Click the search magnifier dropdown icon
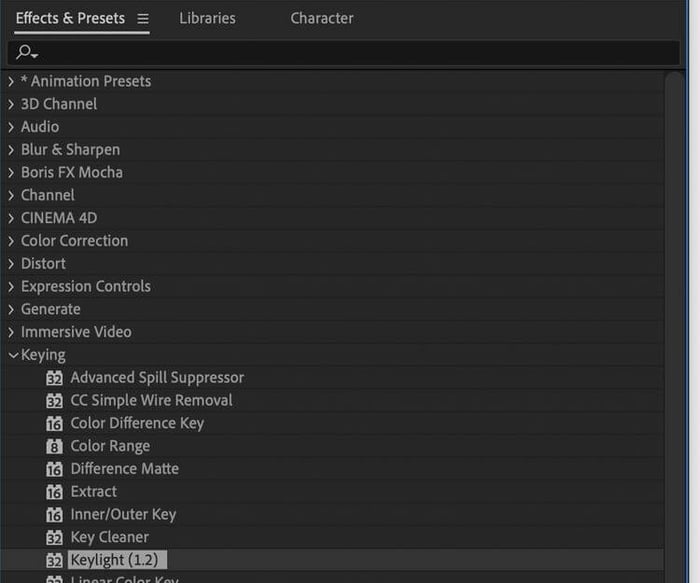The height and width of the screenshot is (583, 700). pos(27,52)
